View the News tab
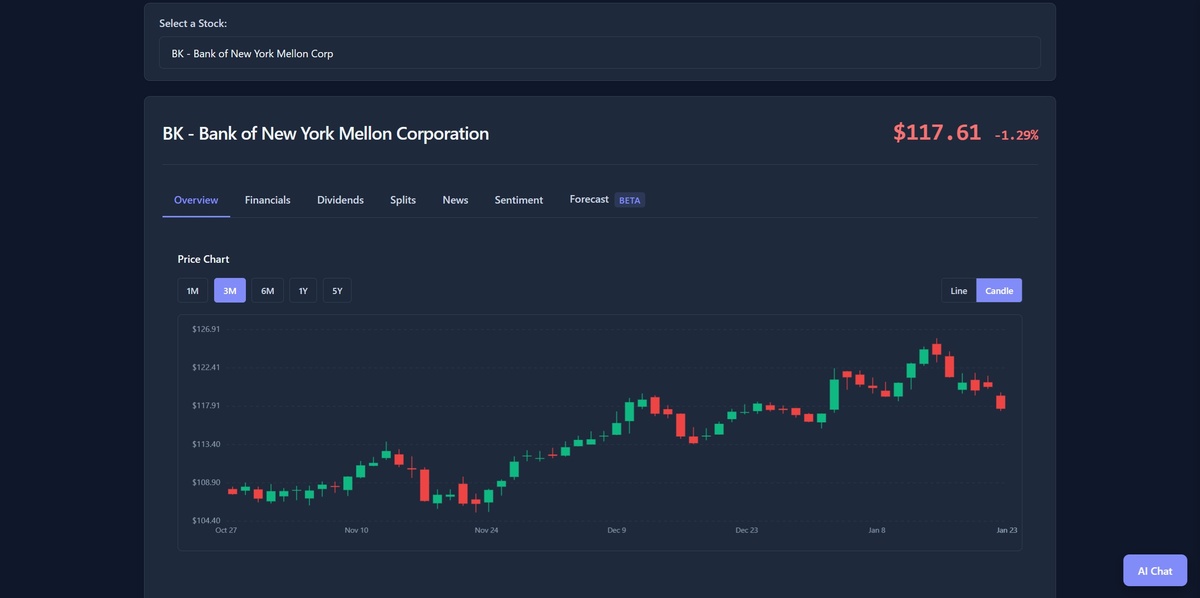The height and width of the screenshot is (598, 1200). 455,200
